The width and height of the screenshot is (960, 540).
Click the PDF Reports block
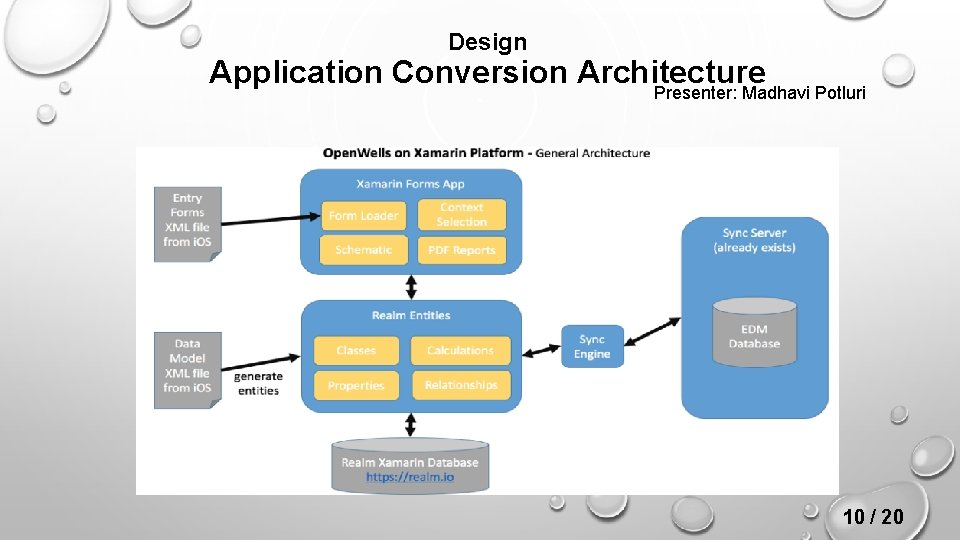coord(462,250)
